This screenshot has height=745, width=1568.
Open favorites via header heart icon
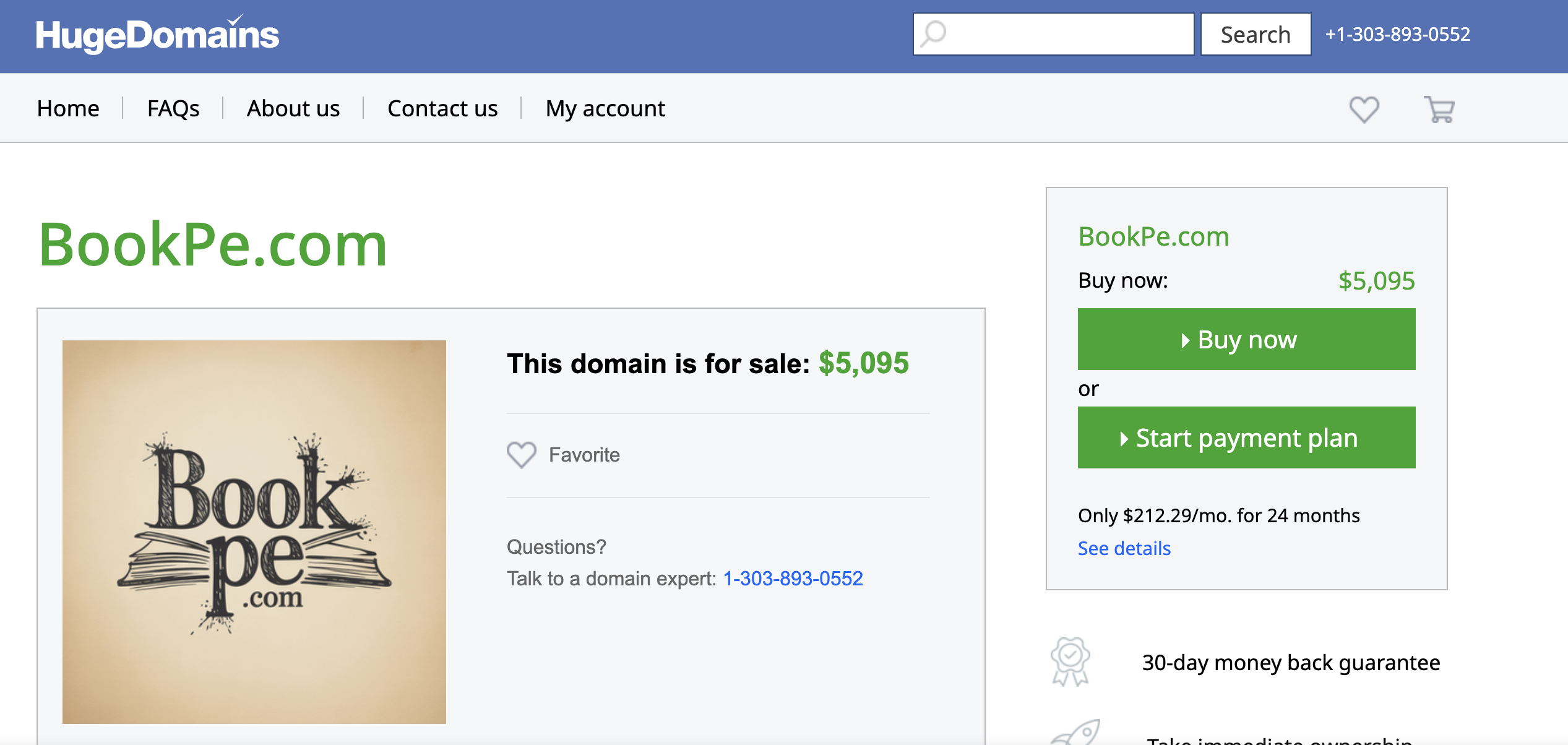coord(1364,110)
